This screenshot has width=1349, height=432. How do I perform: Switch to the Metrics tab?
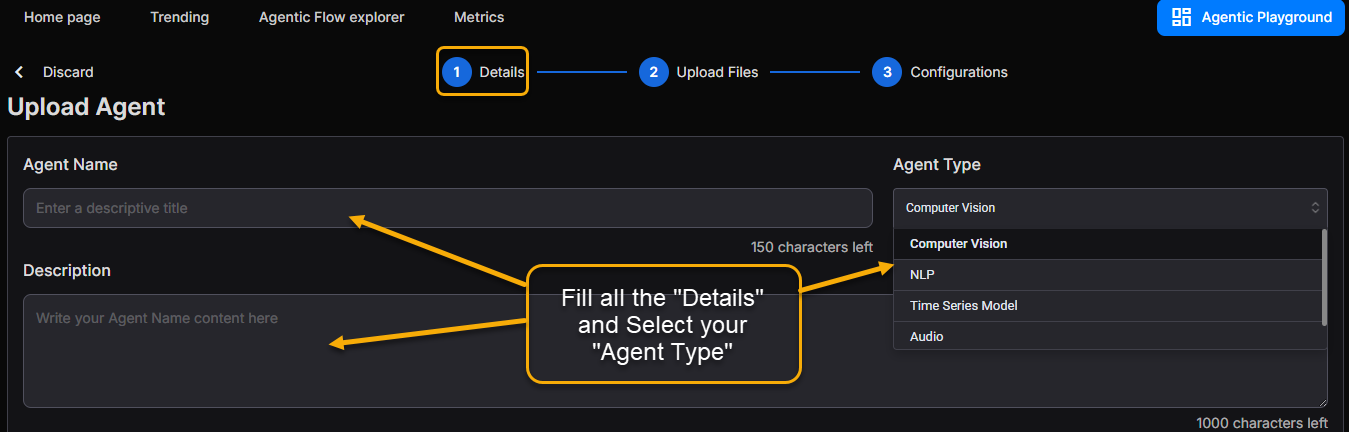pos(479,17)
